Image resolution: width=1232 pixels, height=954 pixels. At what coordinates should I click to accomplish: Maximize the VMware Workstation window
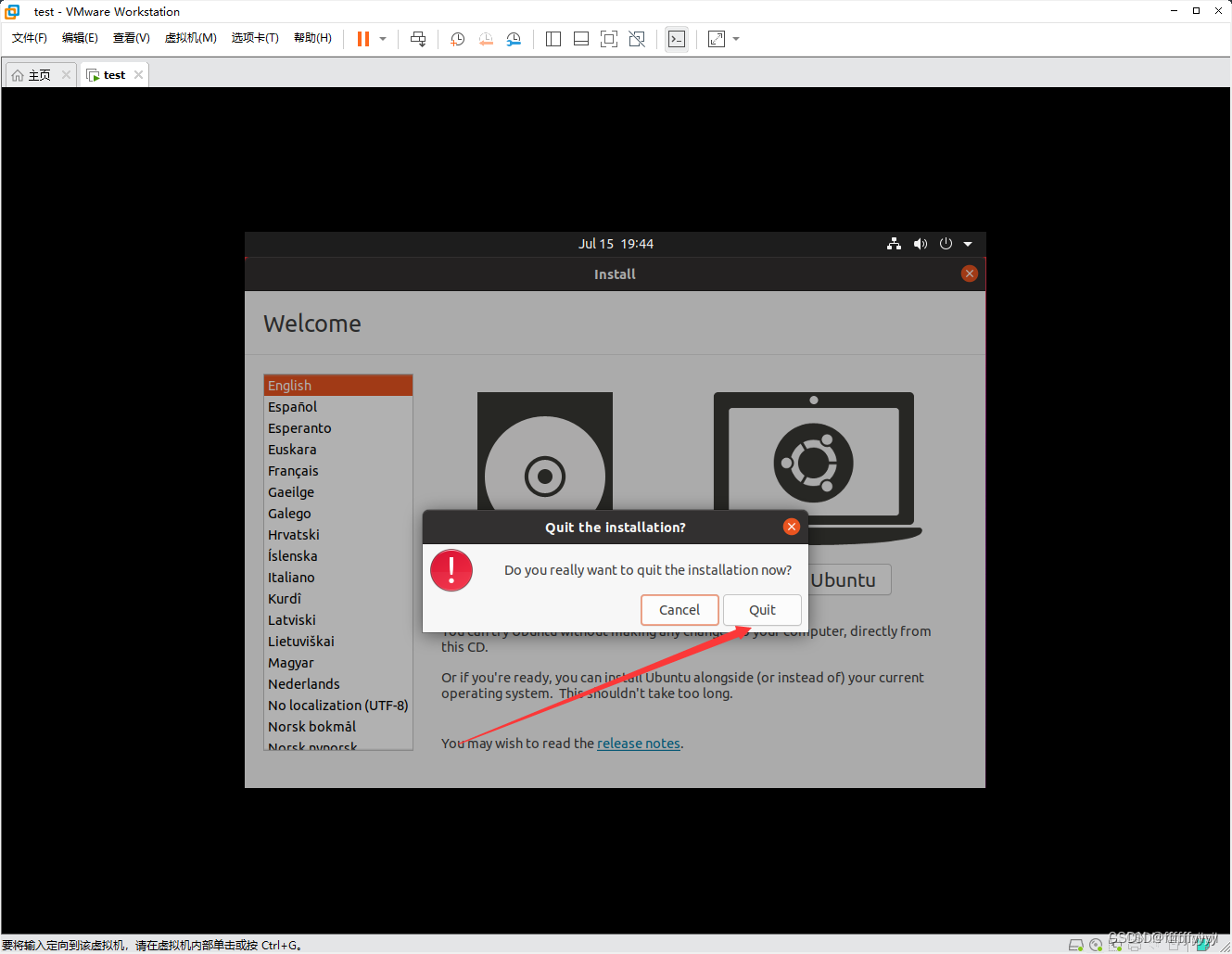point(1196,11)
